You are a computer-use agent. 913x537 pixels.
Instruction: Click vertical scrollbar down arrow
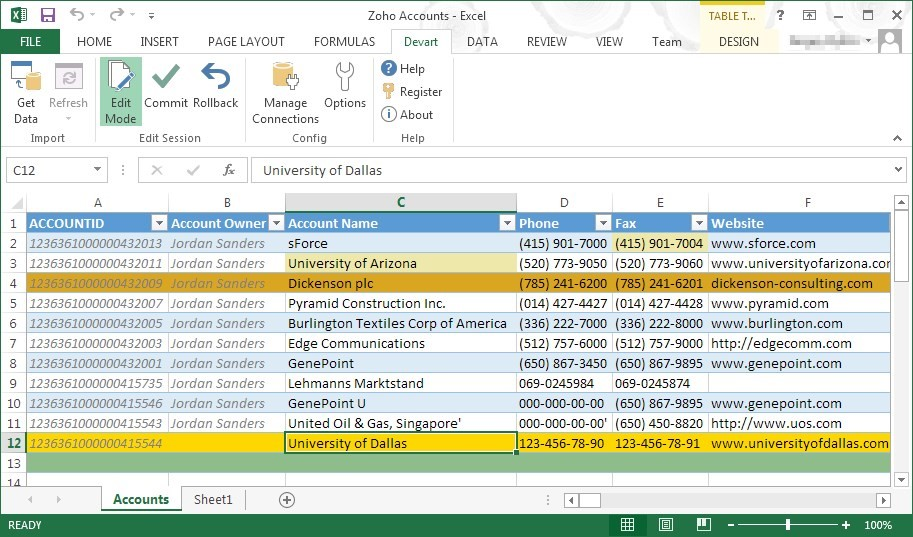901,480
